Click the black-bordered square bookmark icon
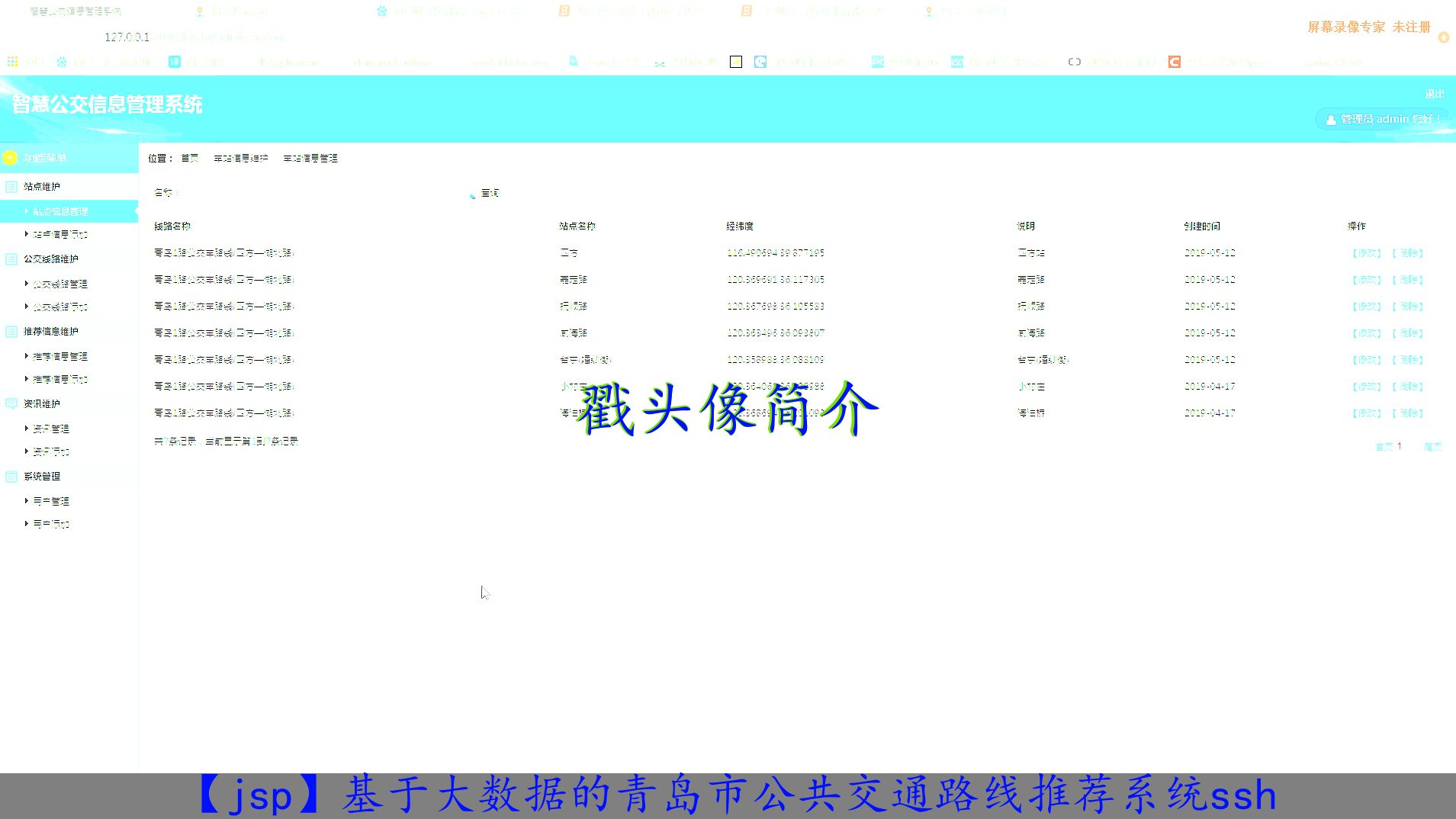 tap(736, 62)
